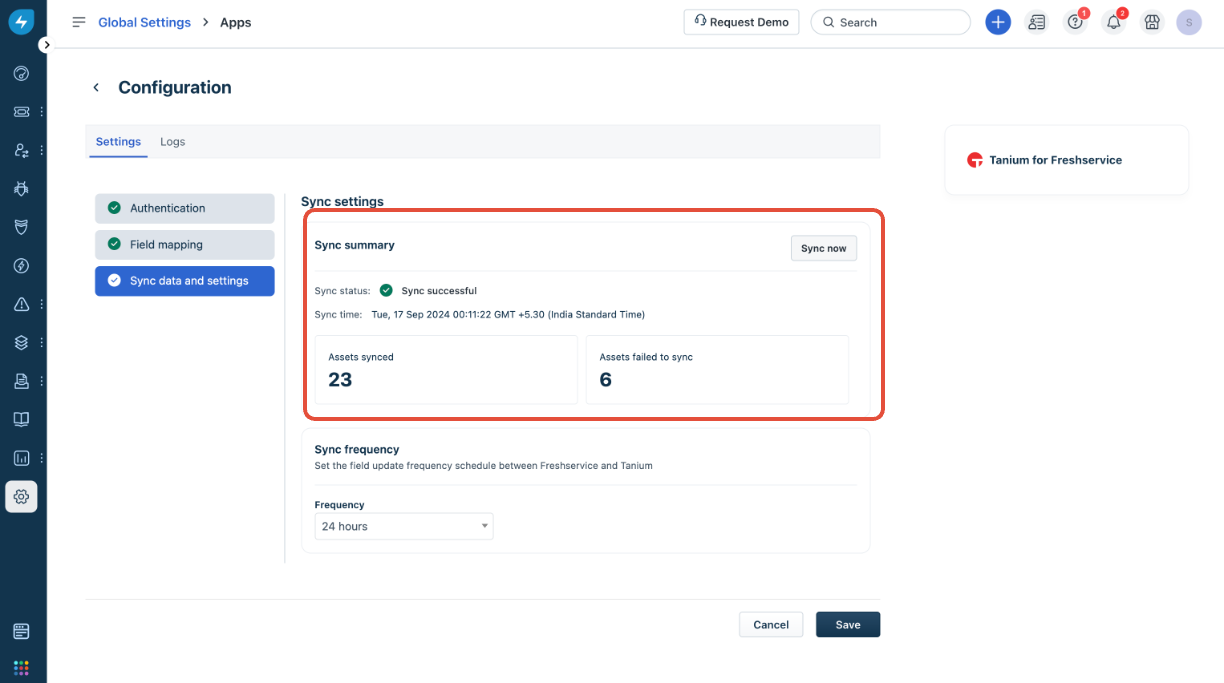Open three-dot menu next to reports icon
Image resolution: width=1224 pixels, height=683 pixels.
[x=41, y=458]
